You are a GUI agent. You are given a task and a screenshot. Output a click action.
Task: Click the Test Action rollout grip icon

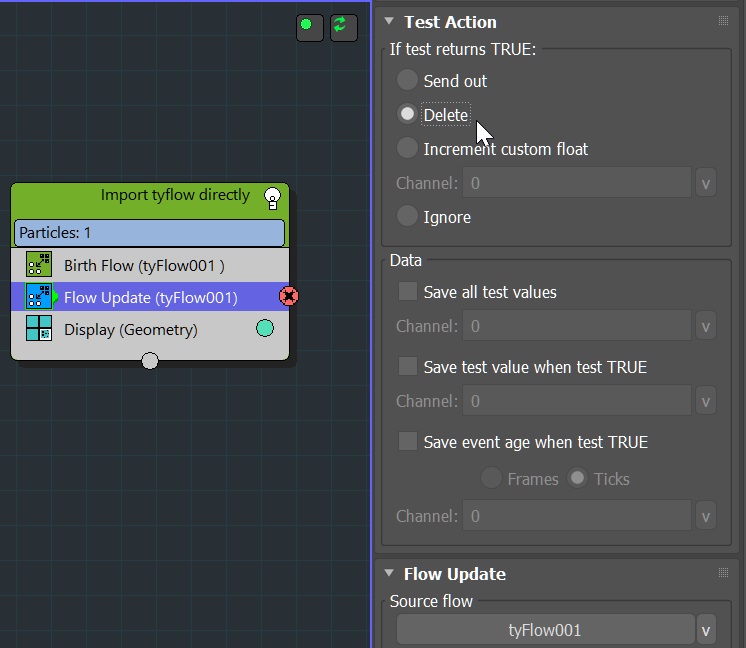(723, 20)
